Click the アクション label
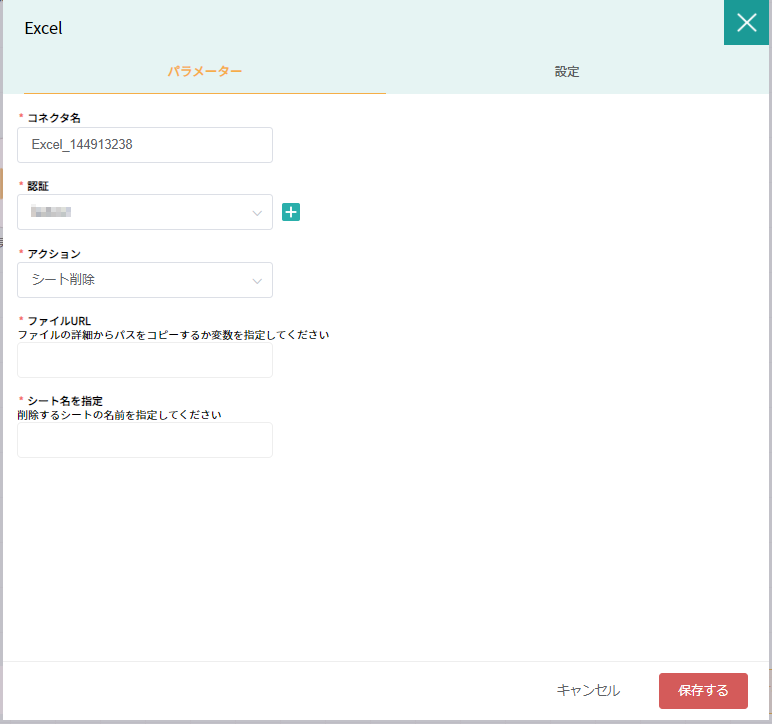This screenshot has width=772, height=724. [x=54, y=254]
